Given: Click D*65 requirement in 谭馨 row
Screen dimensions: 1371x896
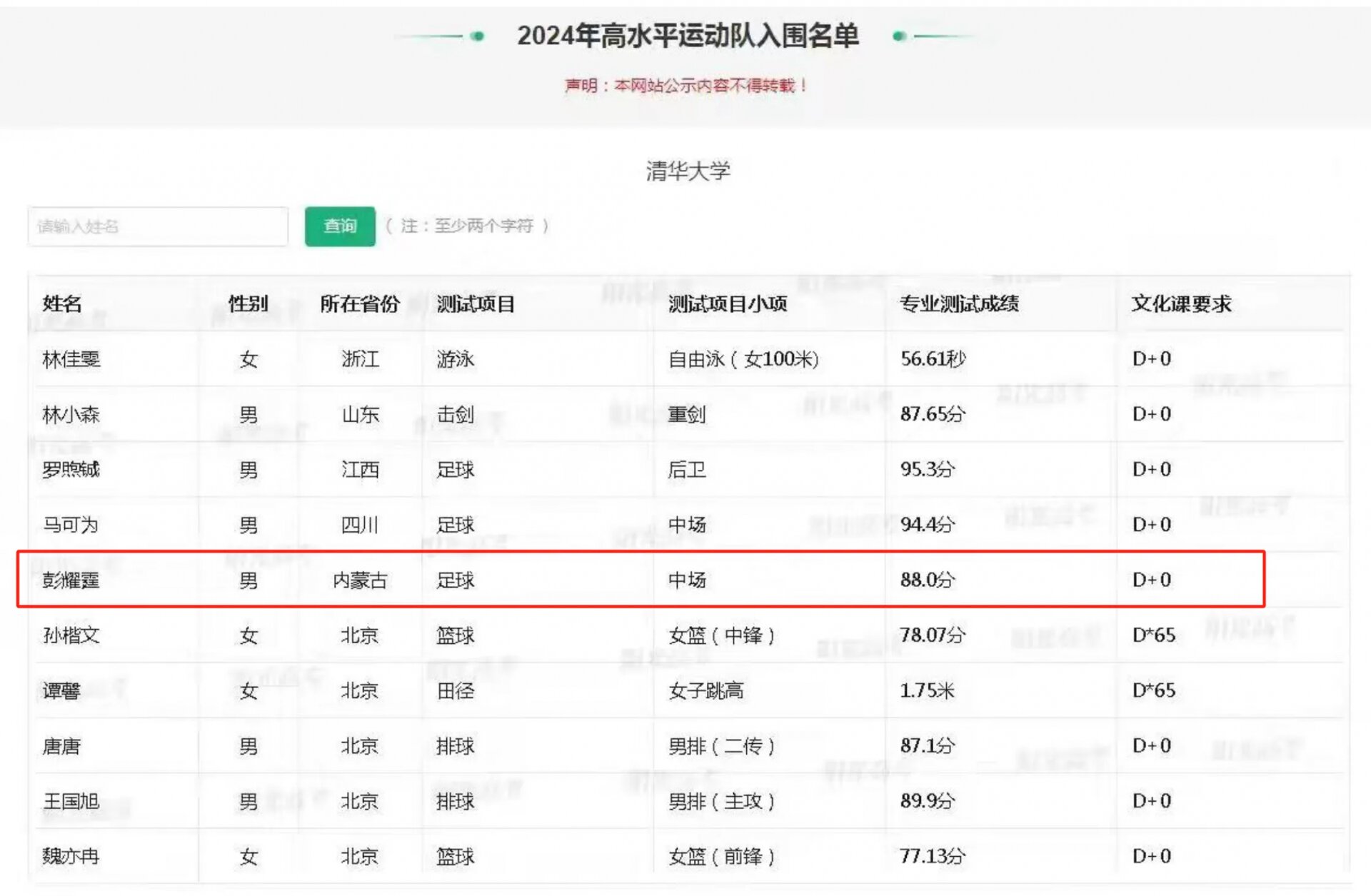Looking at the screenshot, I should click(x=1154, y=690).
